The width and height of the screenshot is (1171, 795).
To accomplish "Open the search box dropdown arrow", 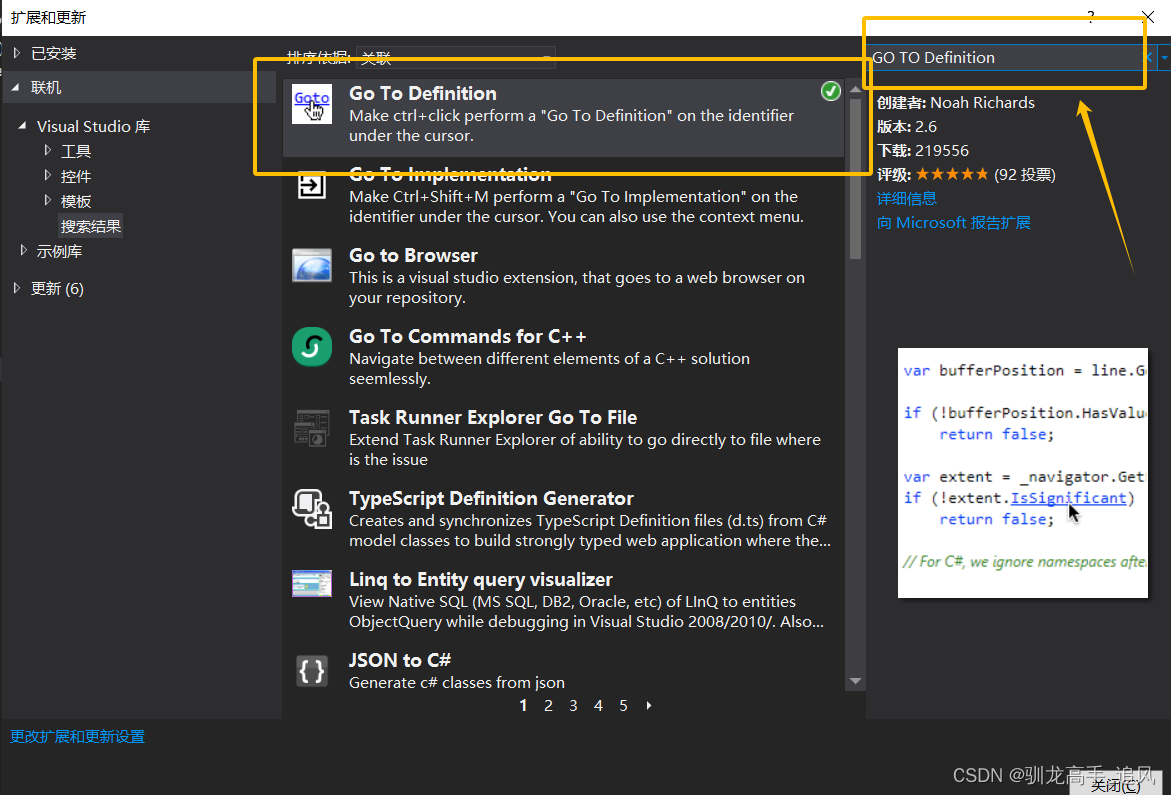I will pyautogui.click(x=1164, y=57).
